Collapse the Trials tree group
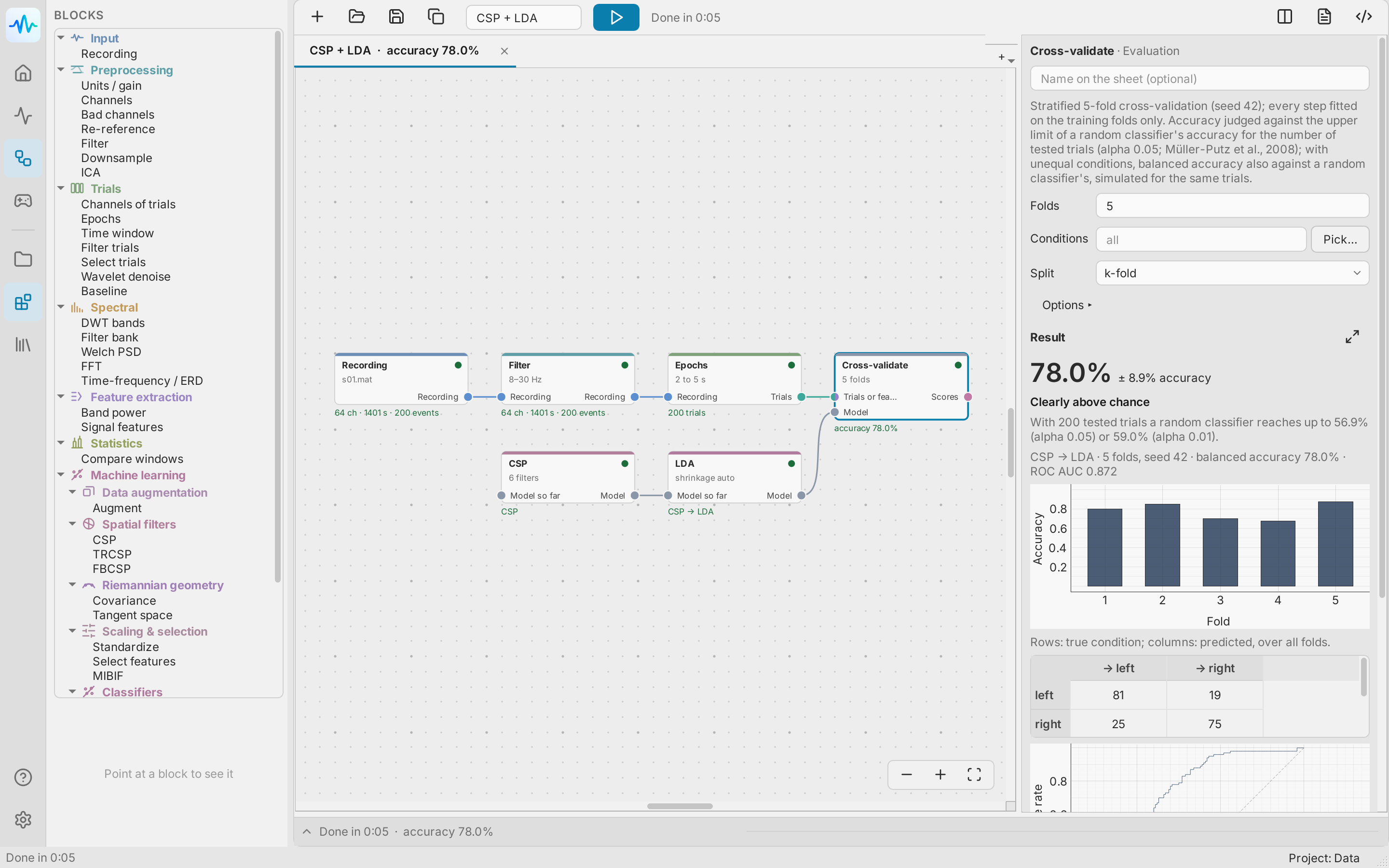 (x=61, y=188)
